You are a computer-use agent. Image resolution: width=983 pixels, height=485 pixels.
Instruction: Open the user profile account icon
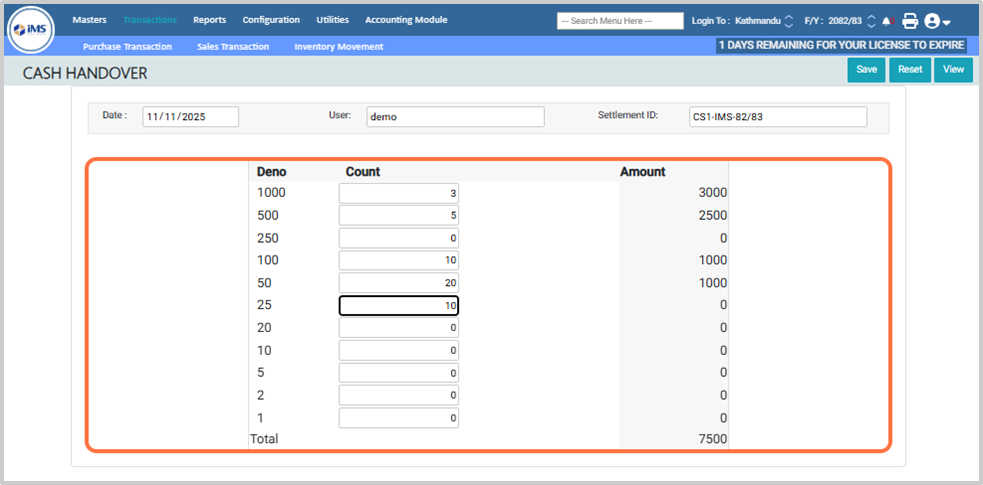(936, 21)
